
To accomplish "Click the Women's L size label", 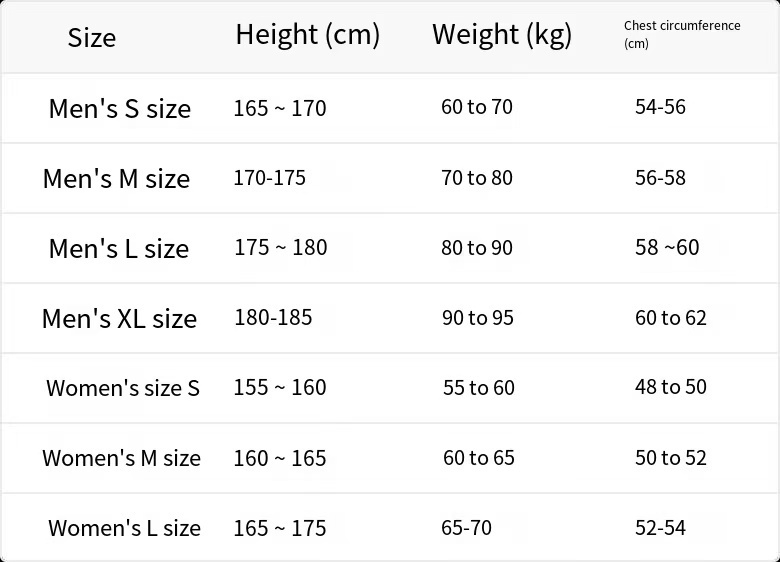I will pyautogui.click(x=124, y=528).
